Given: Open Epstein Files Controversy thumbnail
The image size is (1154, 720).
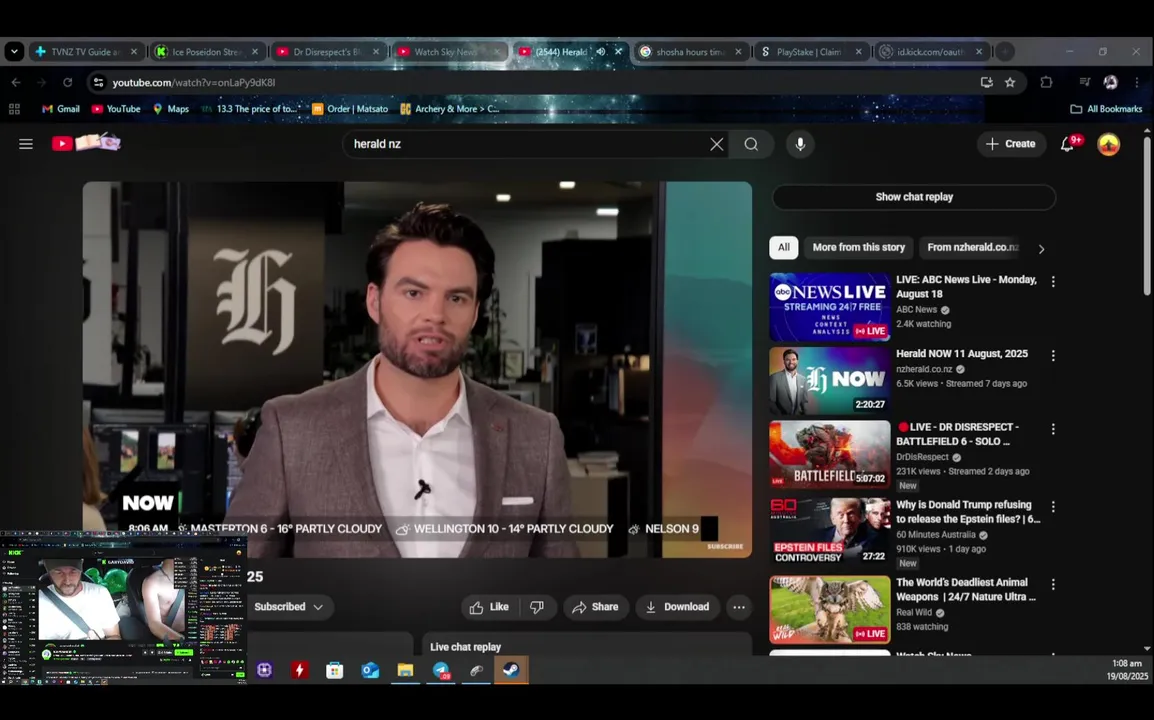Looking at the screenshot, I should [x=829, y=532].
